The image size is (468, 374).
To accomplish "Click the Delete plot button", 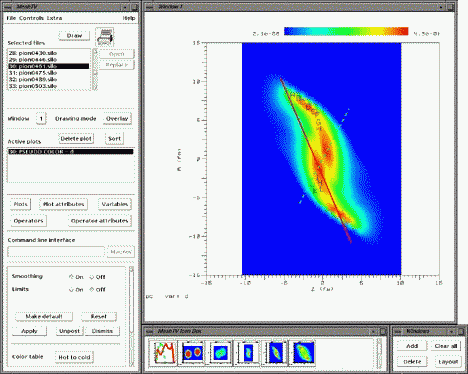I will pos(76,138).
